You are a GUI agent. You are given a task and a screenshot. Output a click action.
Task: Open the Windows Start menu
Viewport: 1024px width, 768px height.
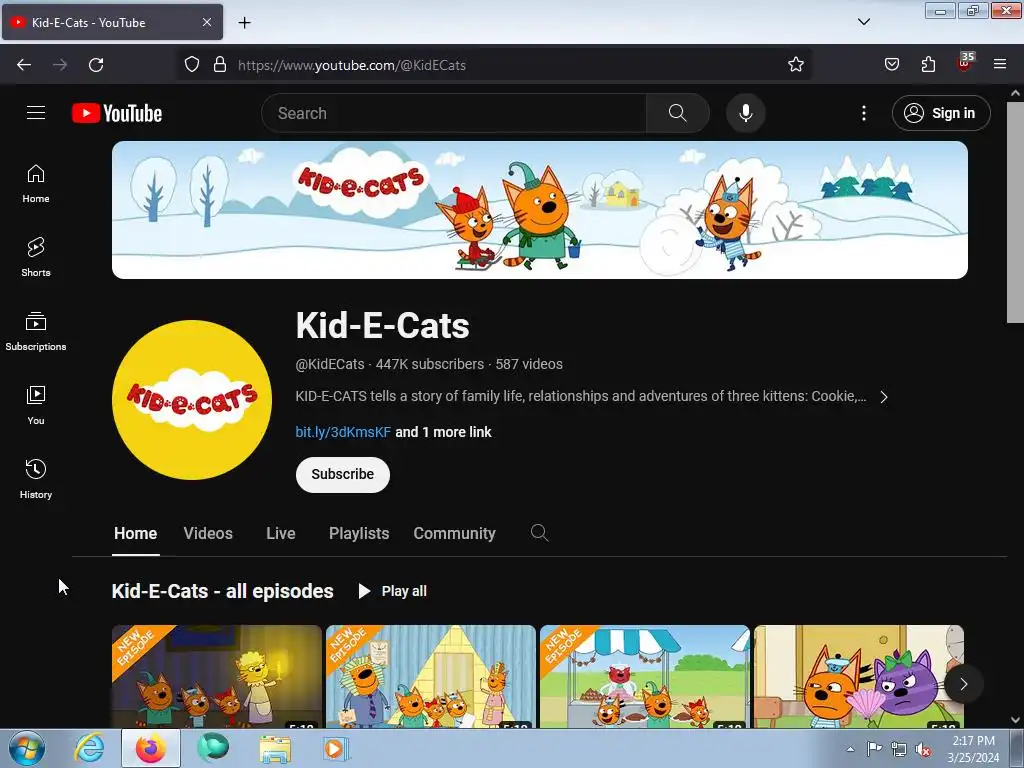[x=27, y=748]
